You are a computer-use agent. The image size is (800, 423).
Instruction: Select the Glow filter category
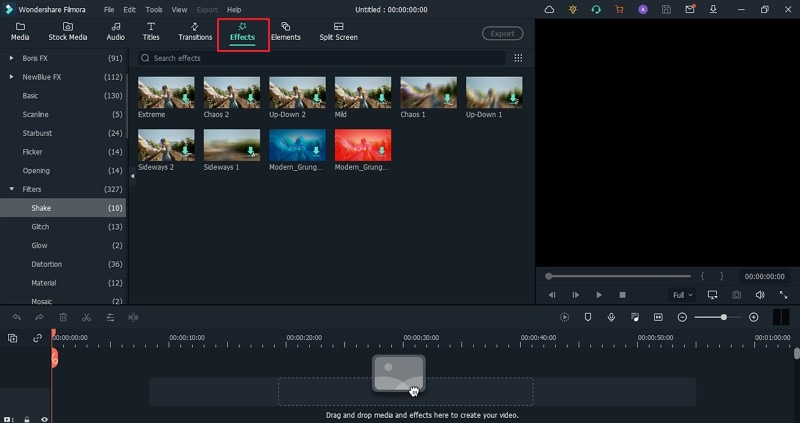[x=63, y=245]
